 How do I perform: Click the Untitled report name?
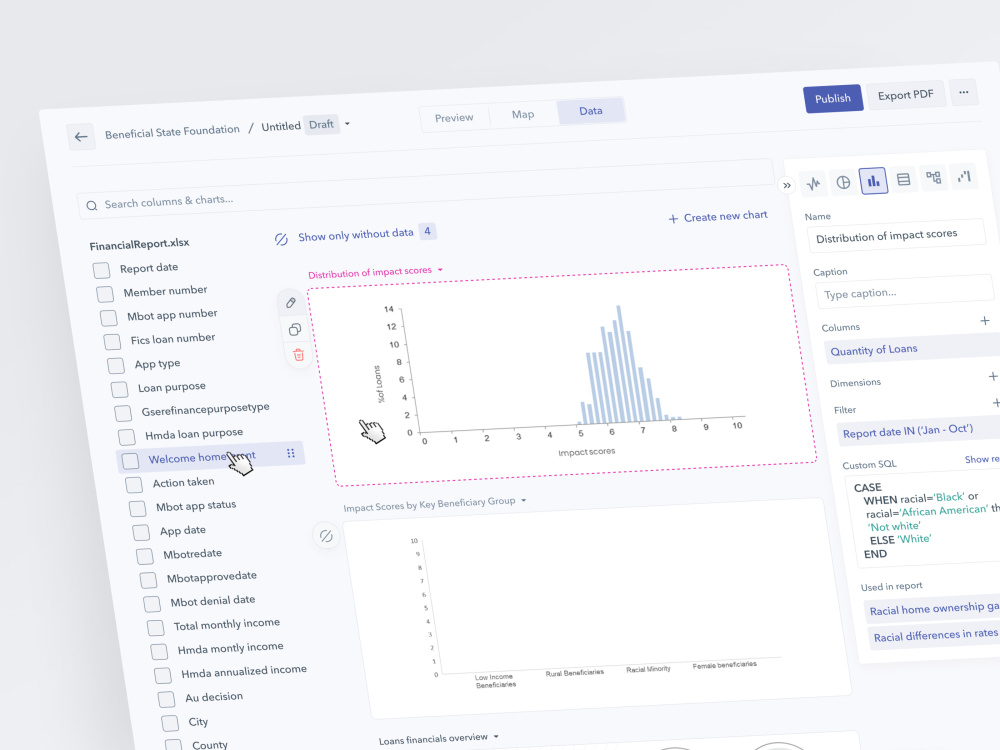281,126
